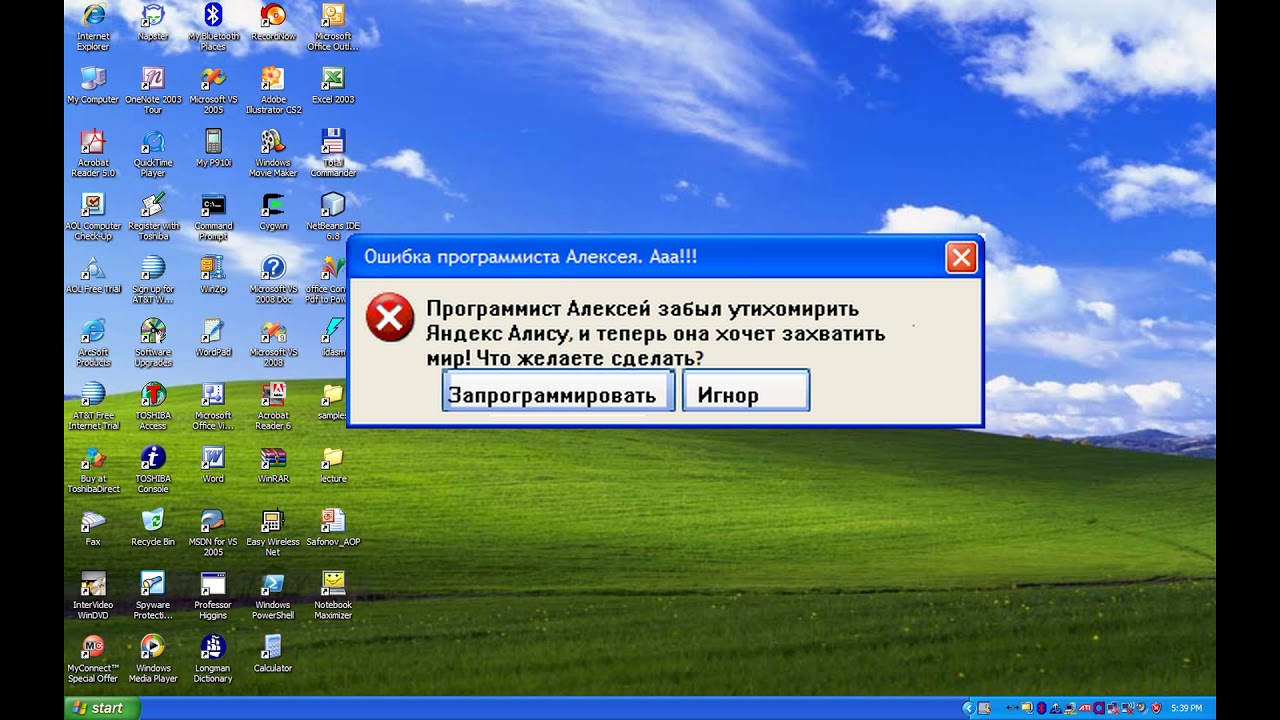Click the Bluetooth tray icon
This screenshot has width=1280, height=720.
tap(1041, 708)
